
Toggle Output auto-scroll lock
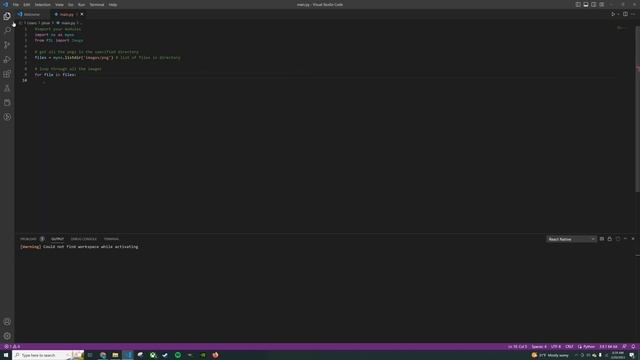coord(609,239)
